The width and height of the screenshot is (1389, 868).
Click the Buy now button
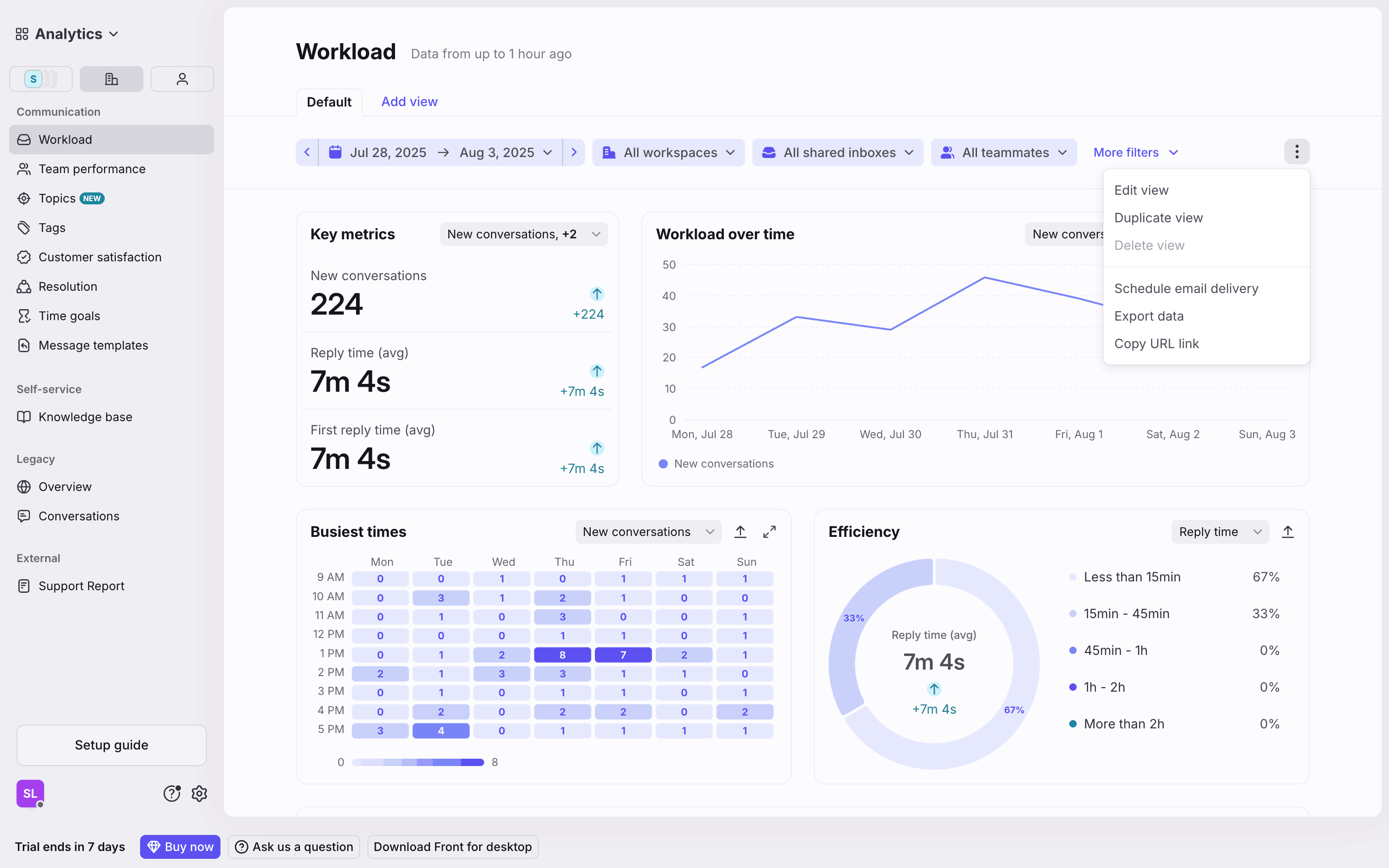180,846
